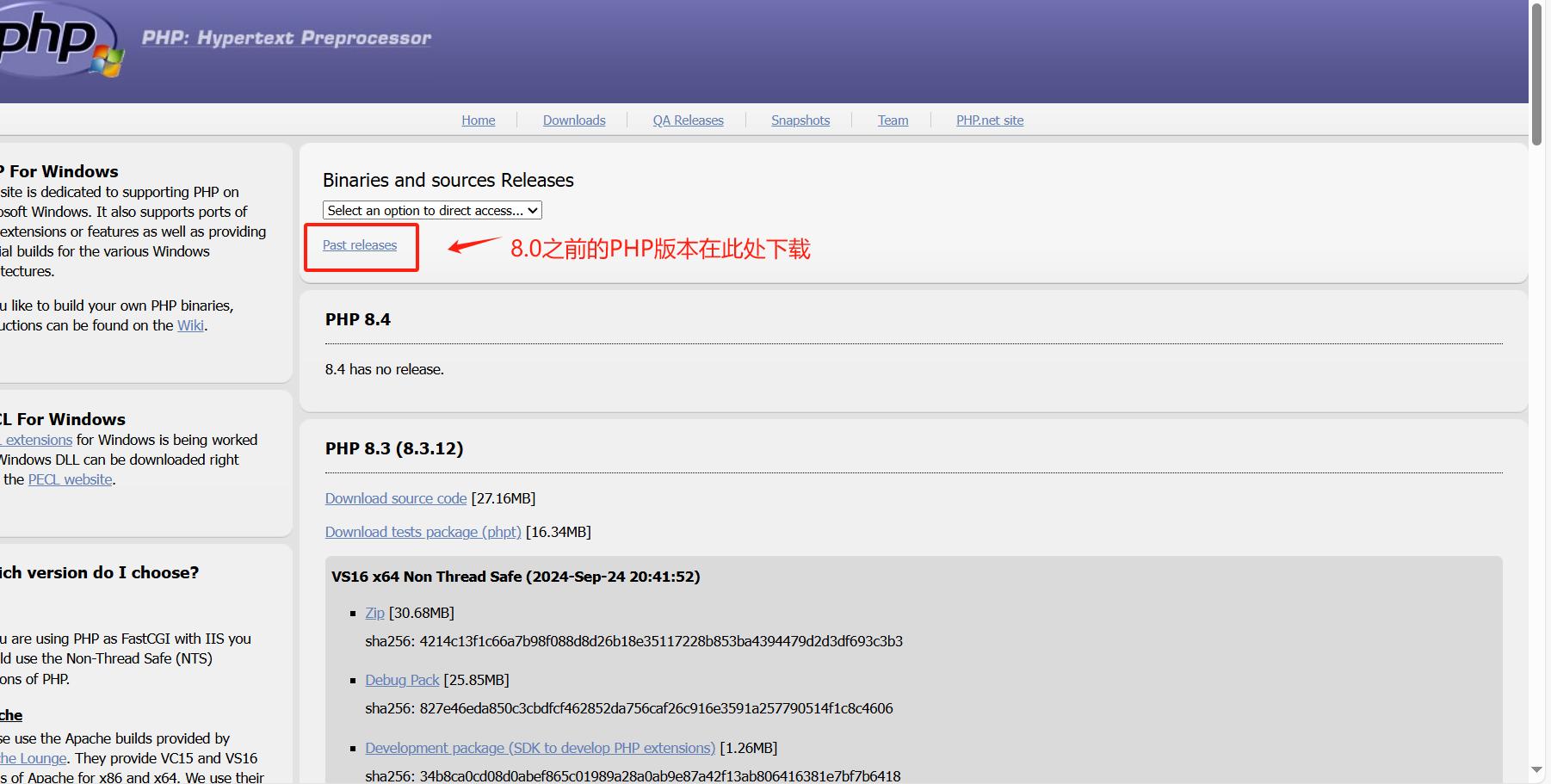Click the 'PHP: Hypertext Preprocessor' header title
Screen dimensions: 1551x784
(x=287, y=38)
